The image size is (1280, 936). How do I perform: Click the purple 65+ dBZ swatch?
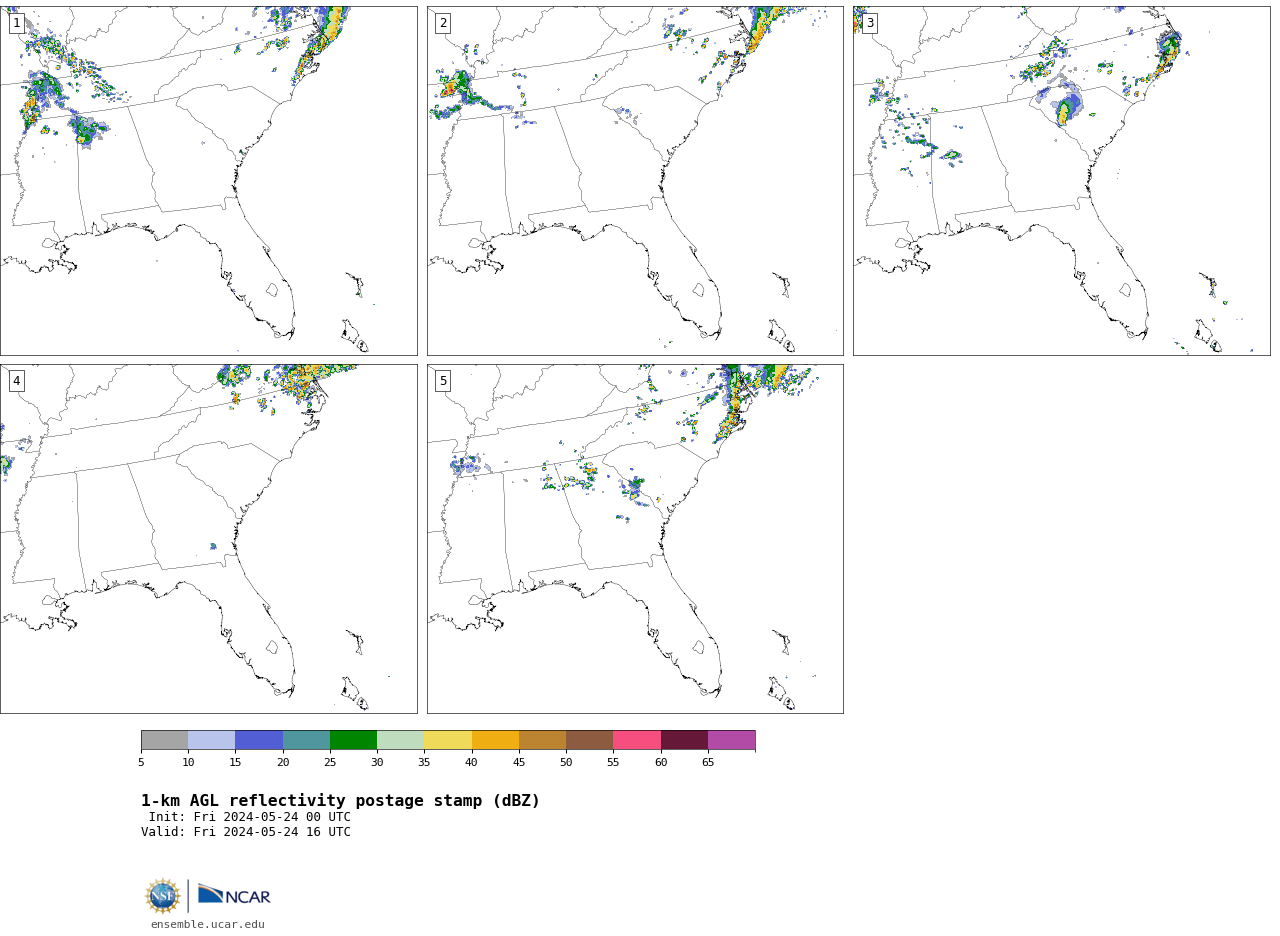point(732,740)
